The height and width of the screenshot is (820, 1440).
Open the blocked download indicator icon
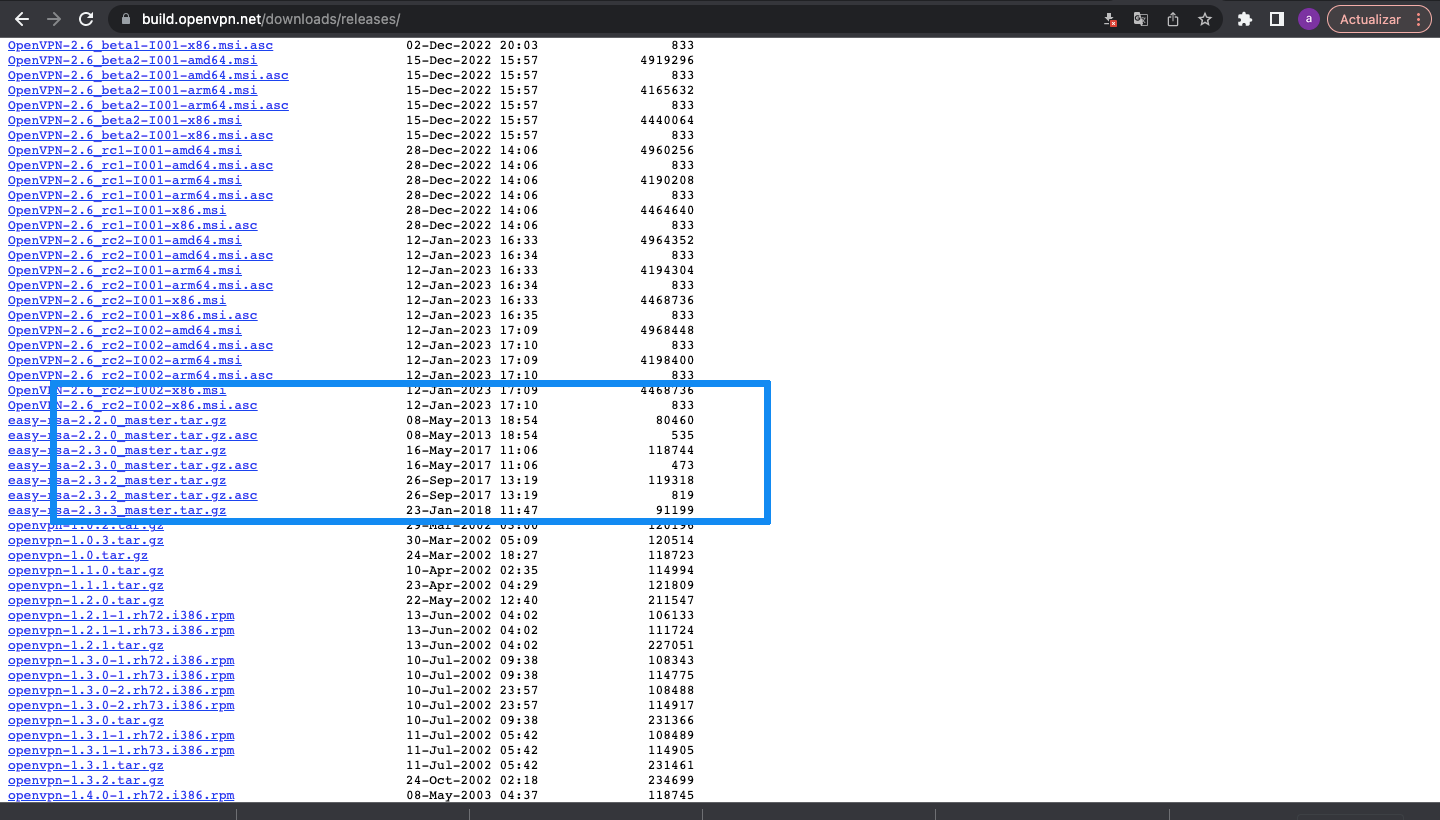click(1110, 19)
